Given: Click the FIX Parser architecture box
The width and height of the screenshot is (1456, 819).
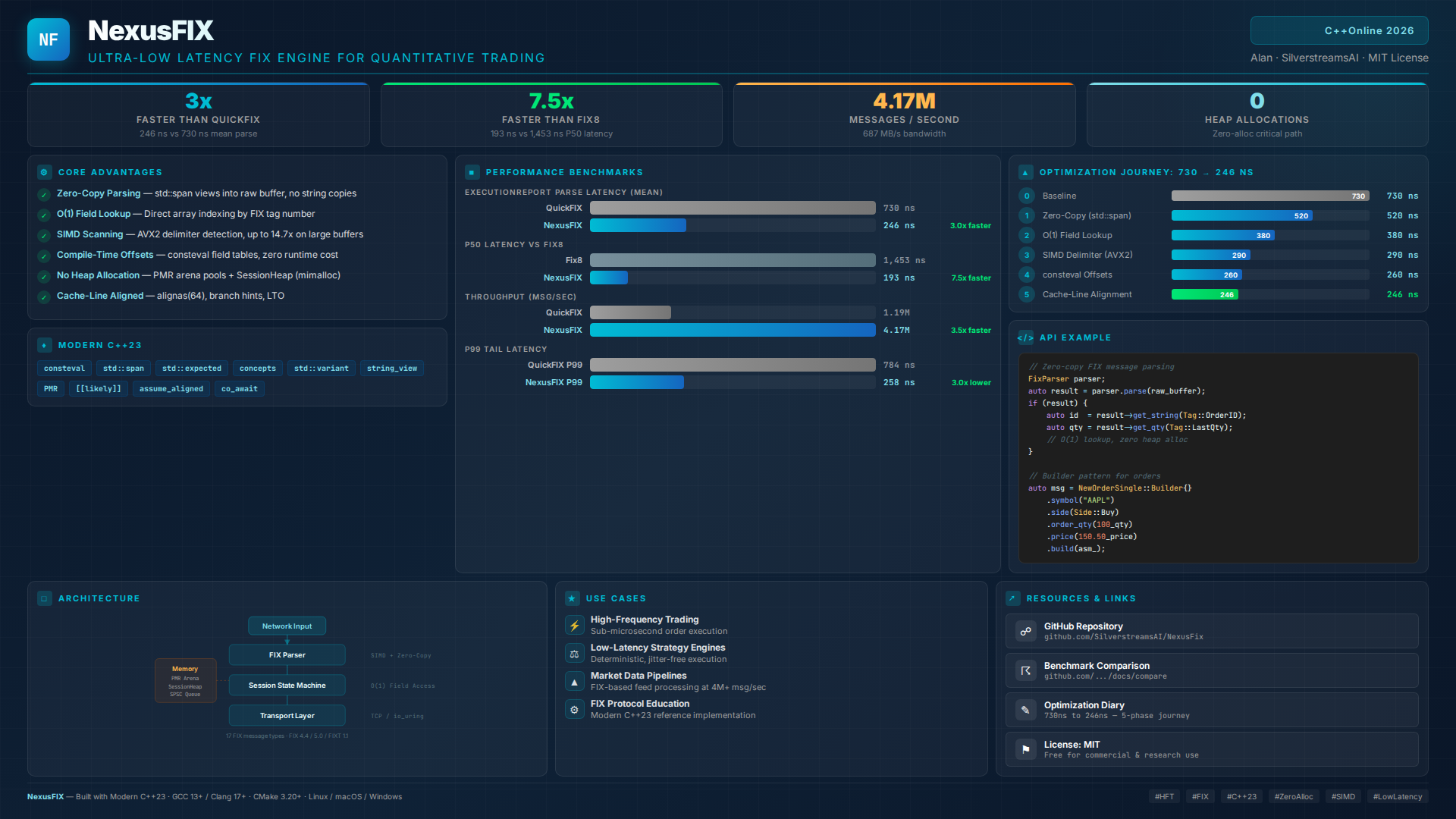Looking at the screenshot, I should 287,655.
